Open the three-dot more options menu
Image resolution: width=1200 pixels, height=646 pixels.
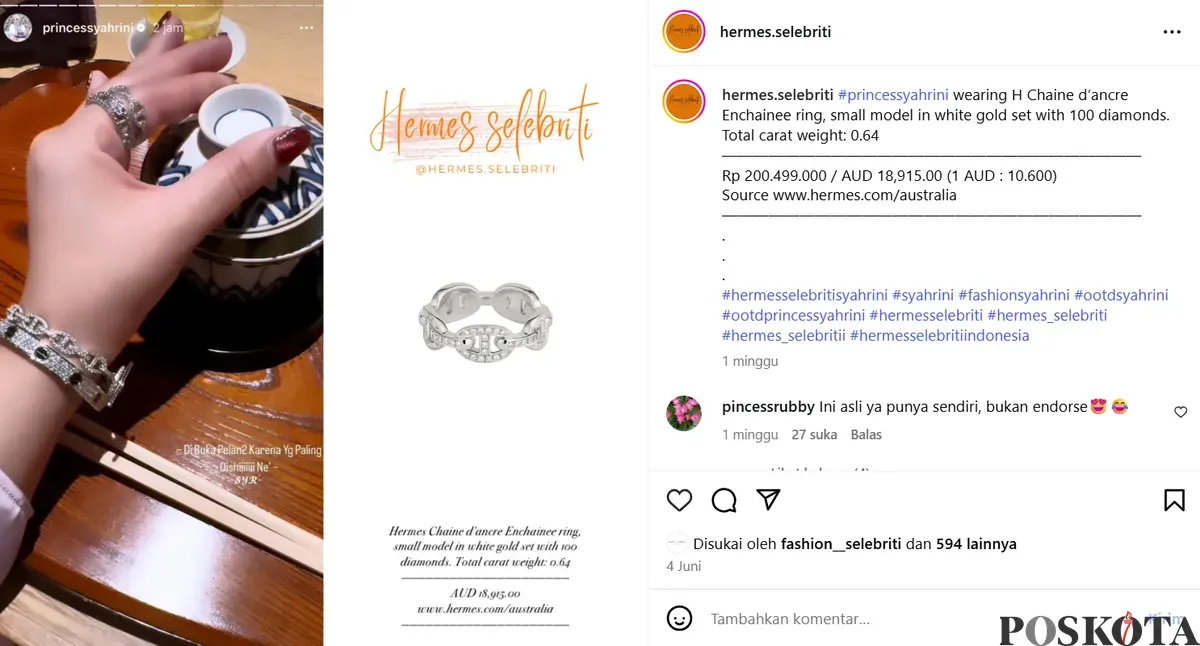[1172, 32]
